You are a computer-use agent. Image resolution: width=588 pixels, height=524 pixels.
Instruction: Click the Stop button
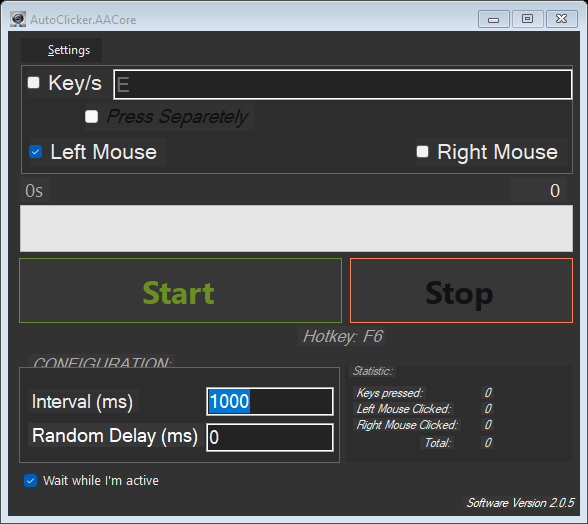coord(461,290)
